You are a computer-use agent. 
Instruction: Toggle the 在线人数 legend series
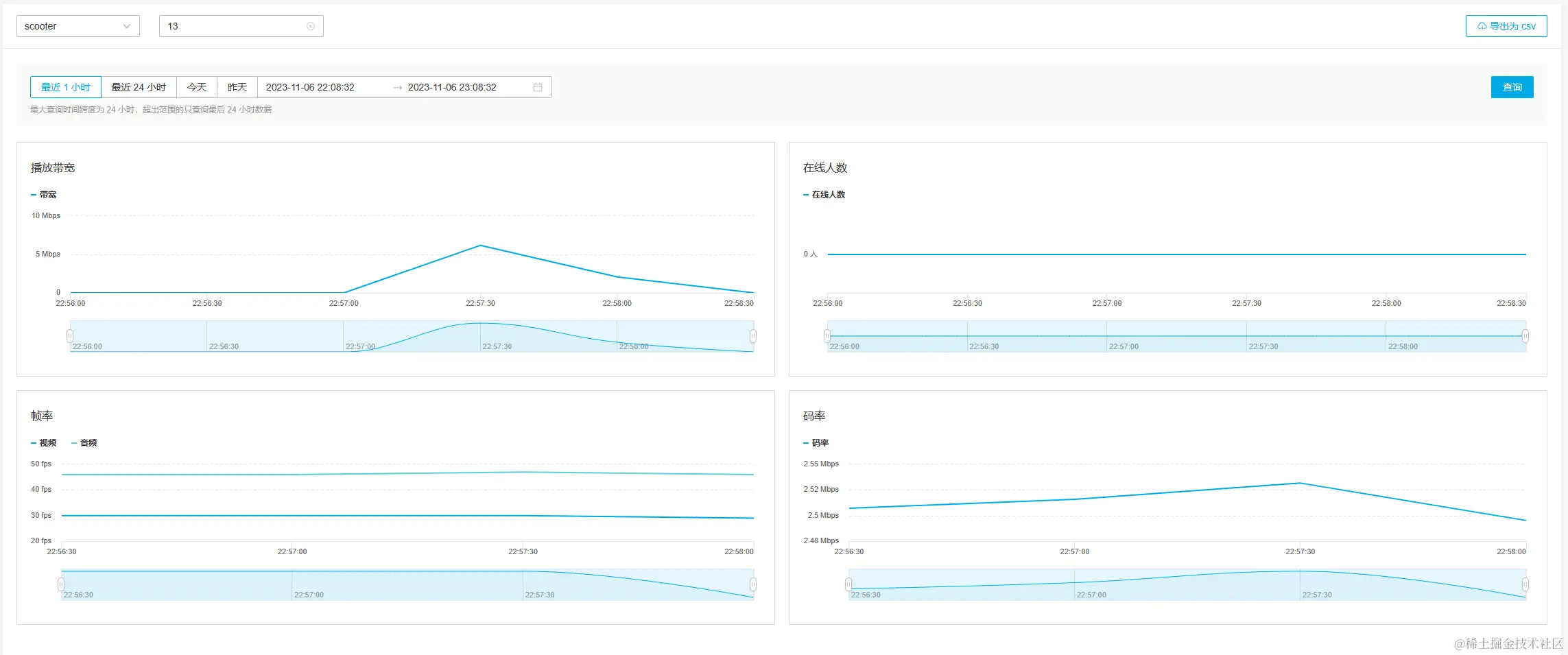824,195
